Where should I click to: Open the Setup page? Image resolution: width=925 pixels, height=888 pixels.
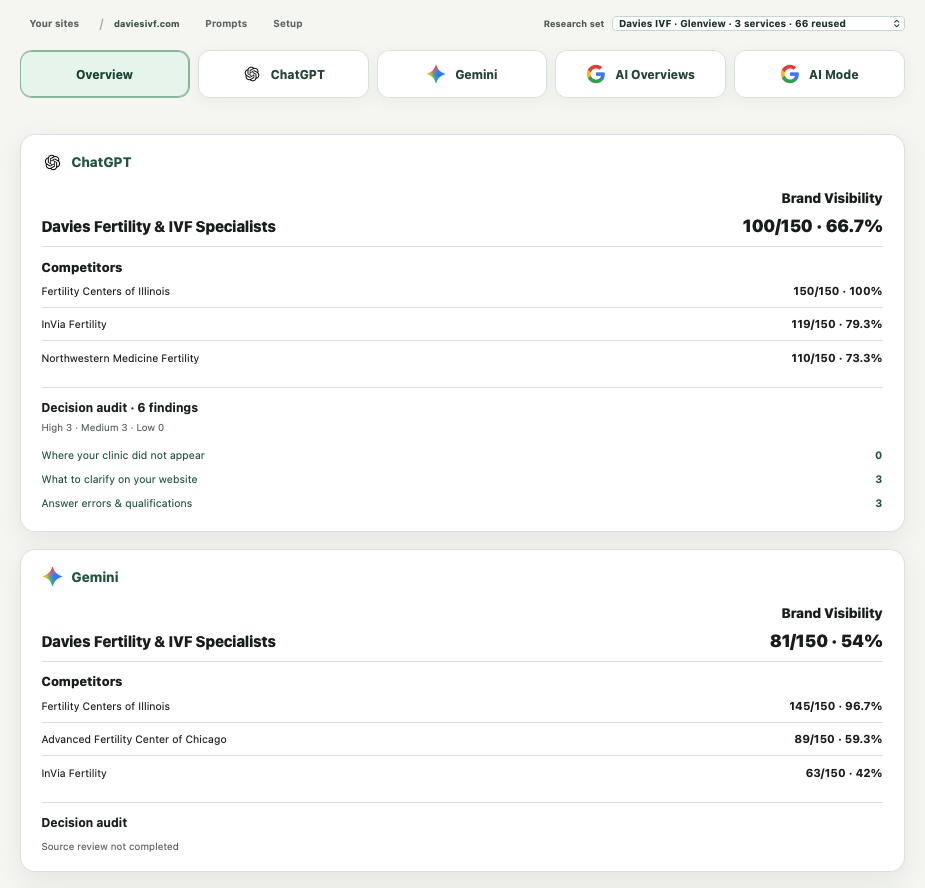[x=287, y=24]
